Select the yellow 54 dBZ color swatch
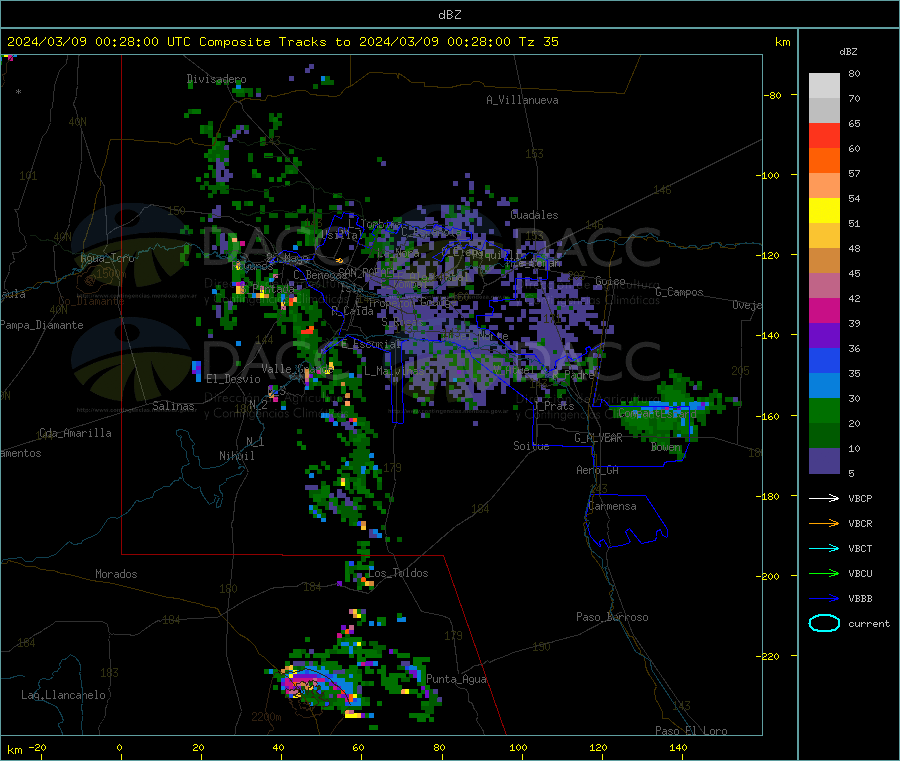Screen dimensions: 900x761 (824, 211)
